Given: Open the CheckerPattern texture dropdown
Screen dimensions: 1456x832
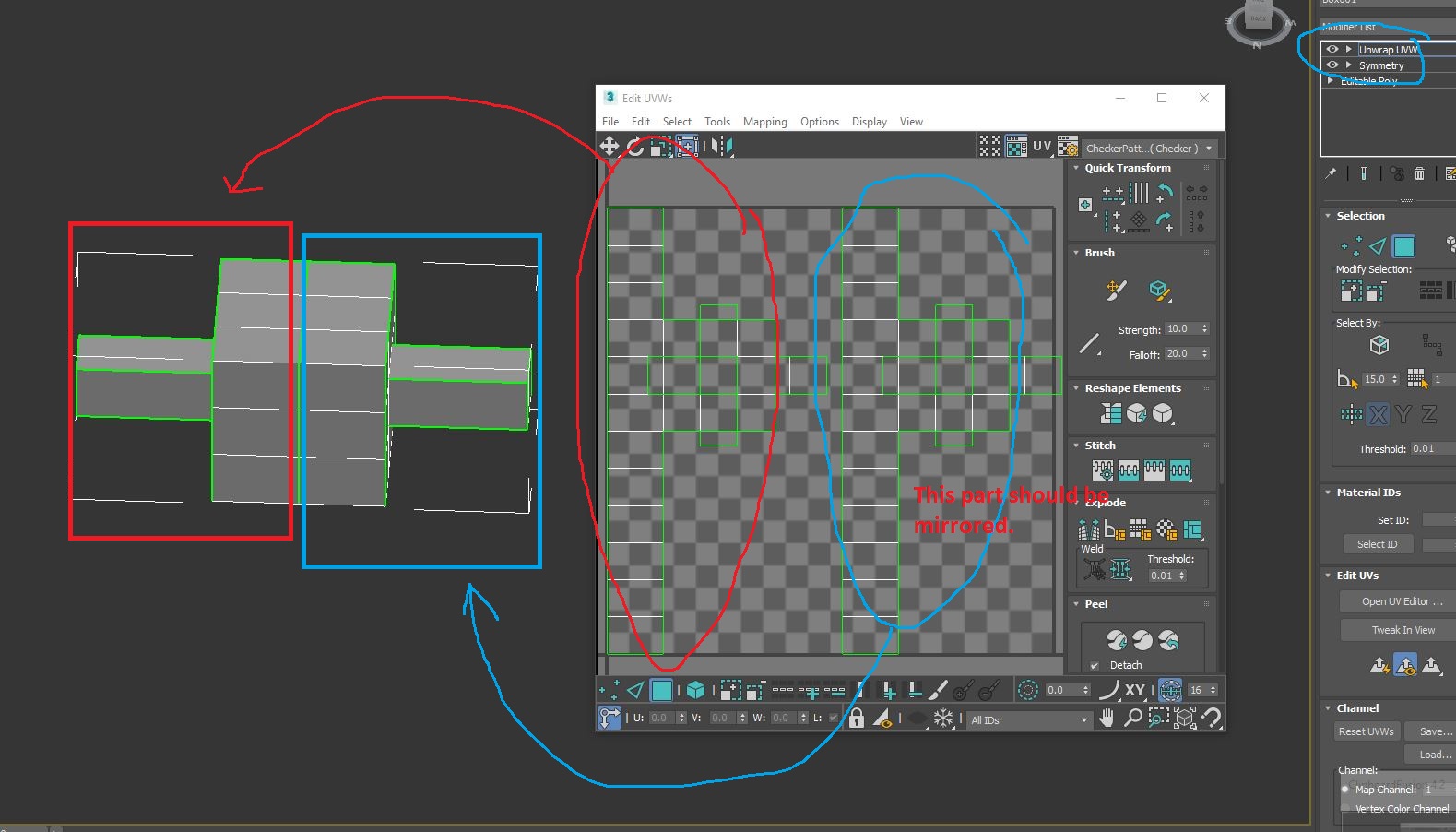Looking at the screenshot, I should (1150, 148).
